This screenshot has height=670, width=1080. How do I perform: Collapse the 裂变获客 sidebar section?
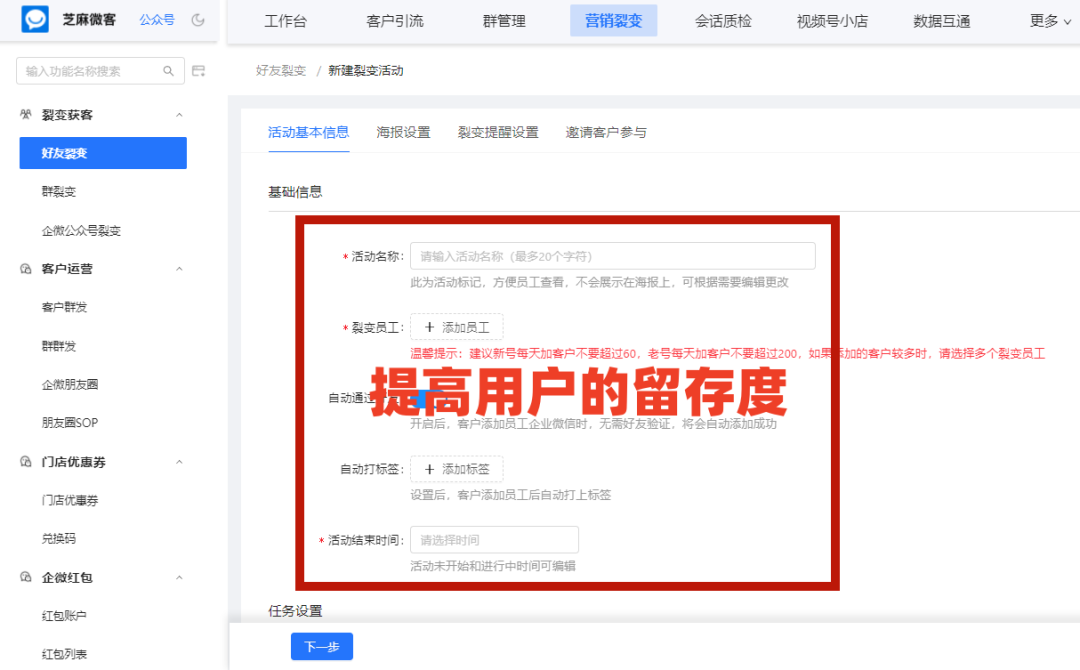(179, 114)
